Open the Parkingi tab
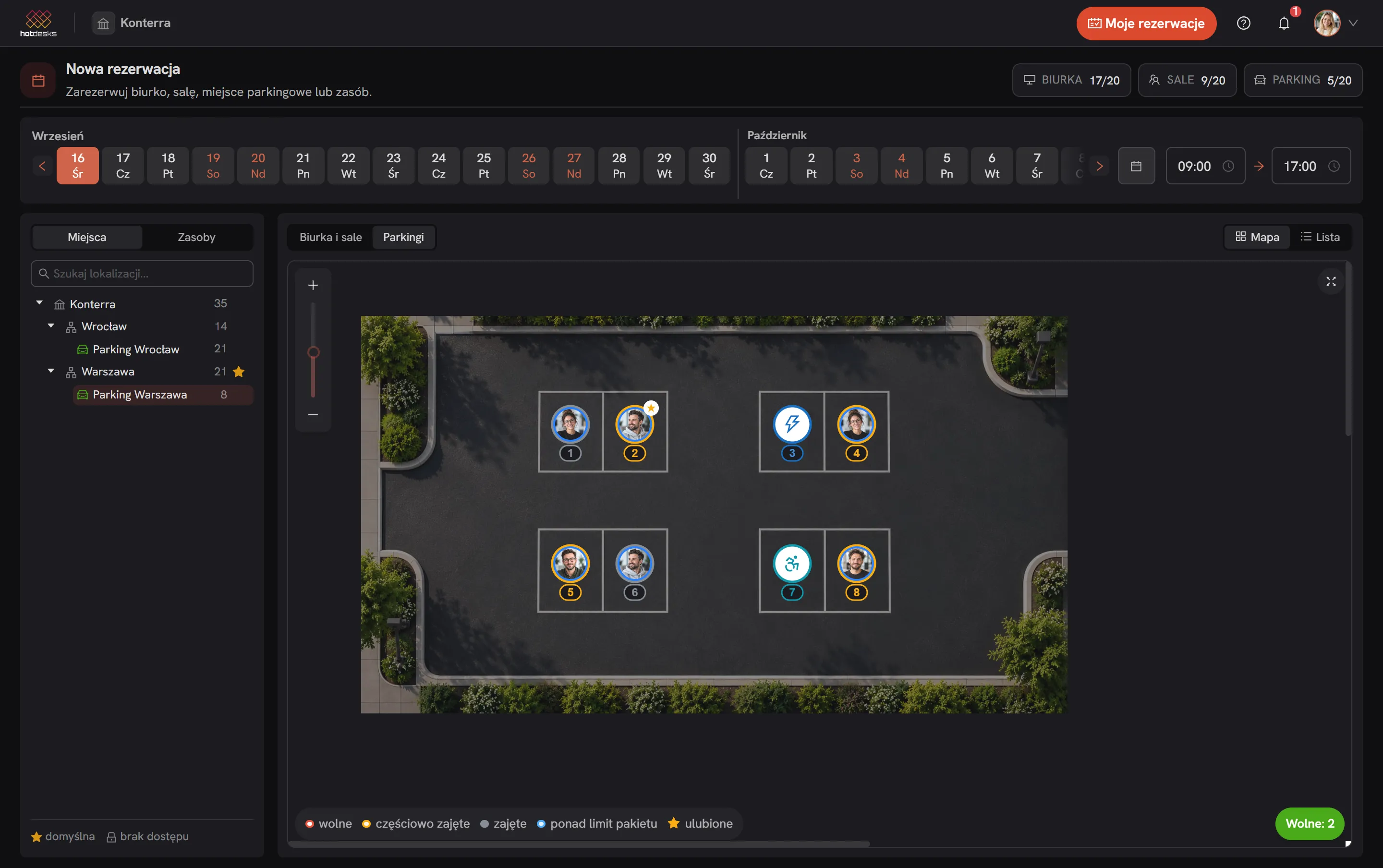This screenshot has width=1383, height=868. point(403,237)
